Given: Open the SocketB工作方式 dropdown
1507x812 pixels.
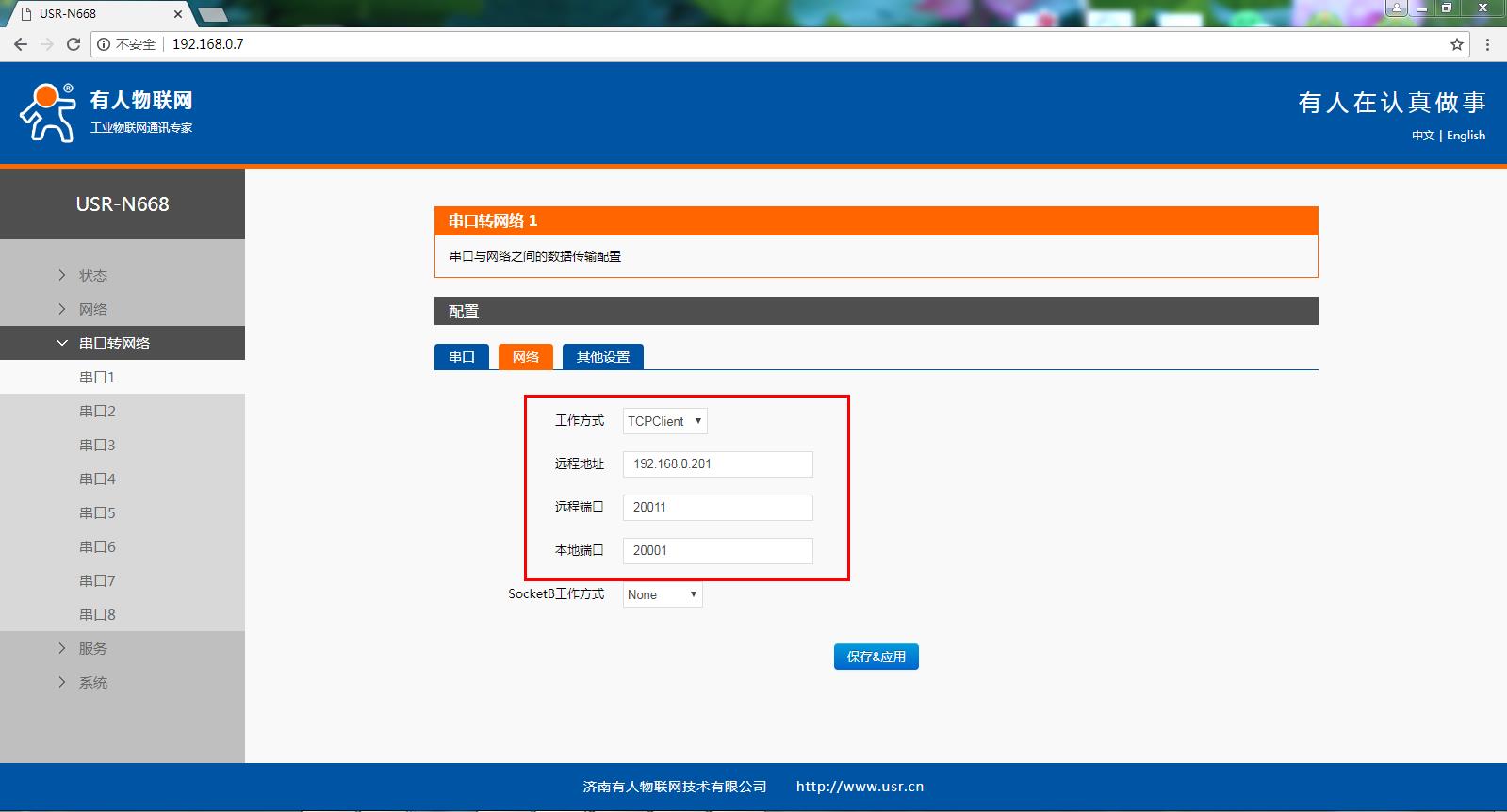Looking at the screenshot, I should [662, 594].
